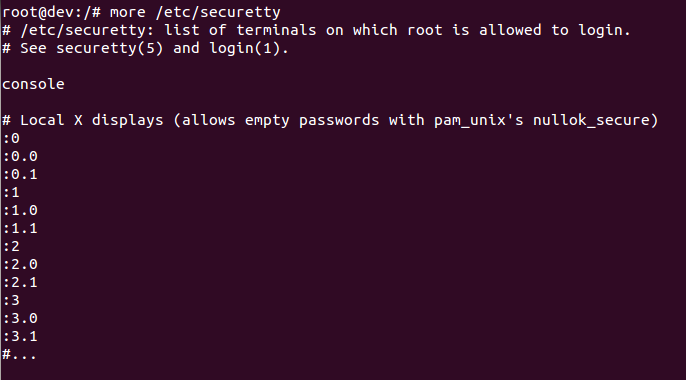Click the "securetty(5)" reference in the comment
The image size is (686, 380).
[110, 48]
